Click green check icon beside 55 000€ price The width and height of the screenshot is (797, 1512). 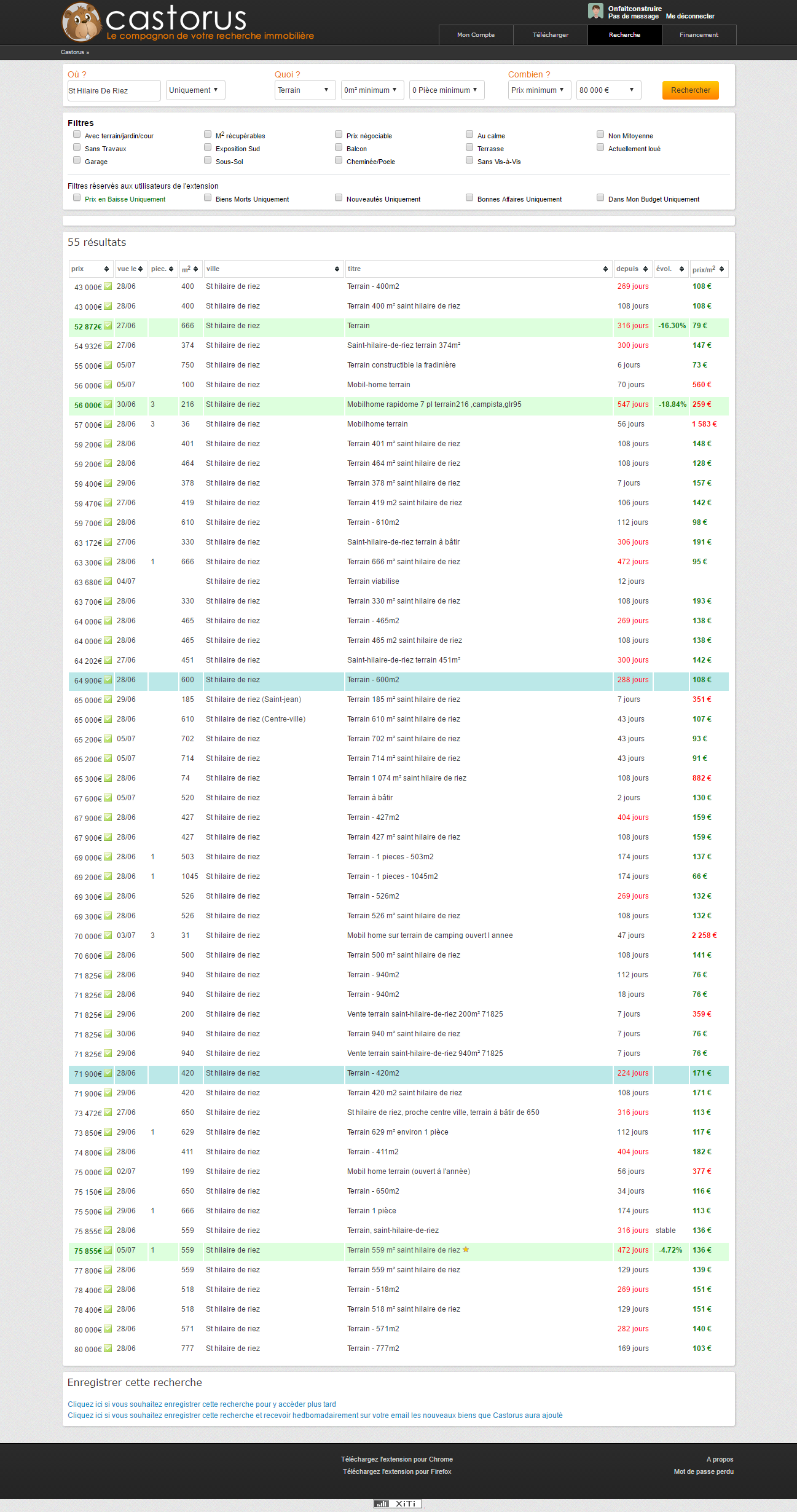point(108,365)
